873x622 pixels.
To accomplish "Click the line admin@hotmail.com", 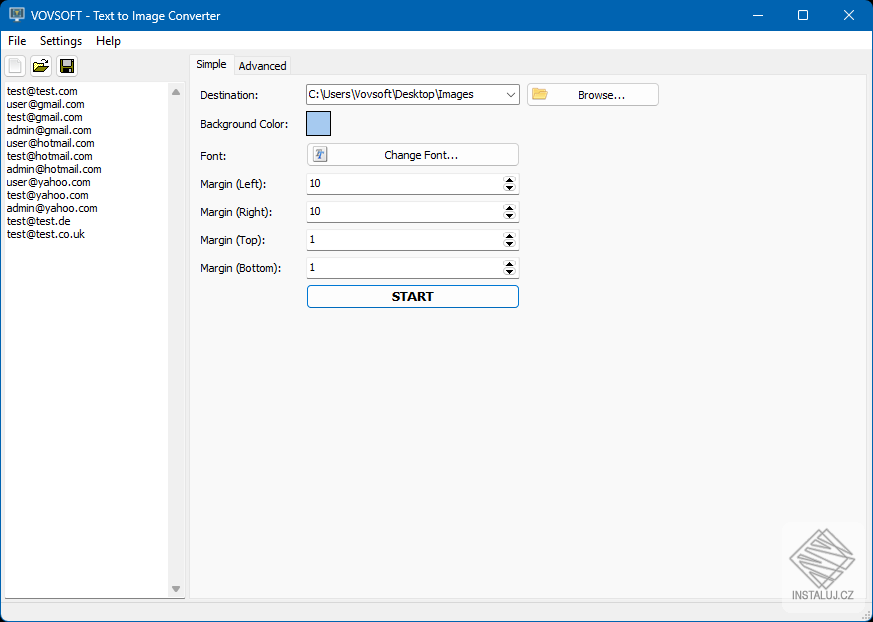I will coord(54,169).
